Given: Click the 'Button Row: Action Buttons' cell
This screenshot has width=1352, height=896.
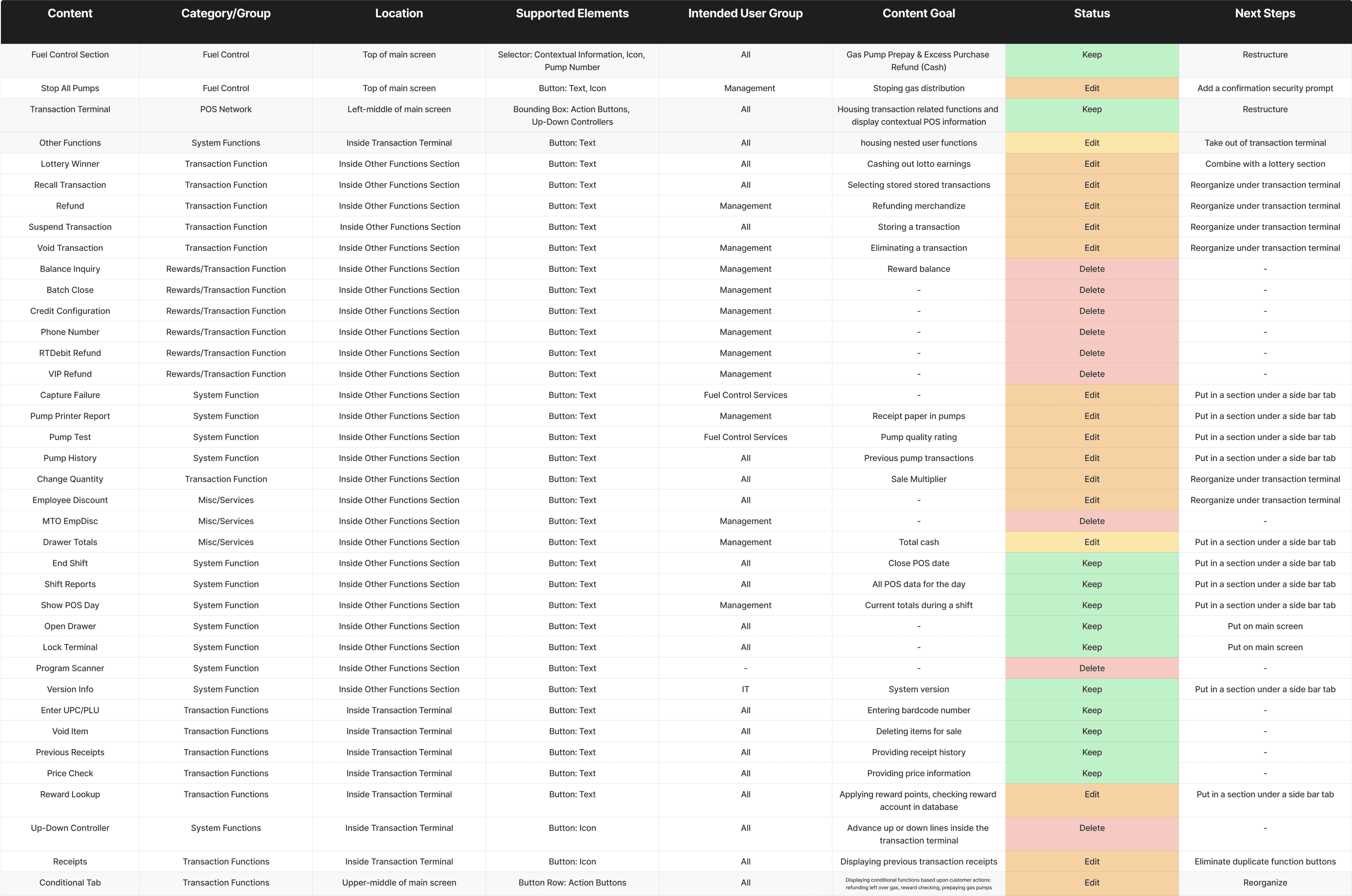Looking at the screenshot, I should tap(572, 883).
